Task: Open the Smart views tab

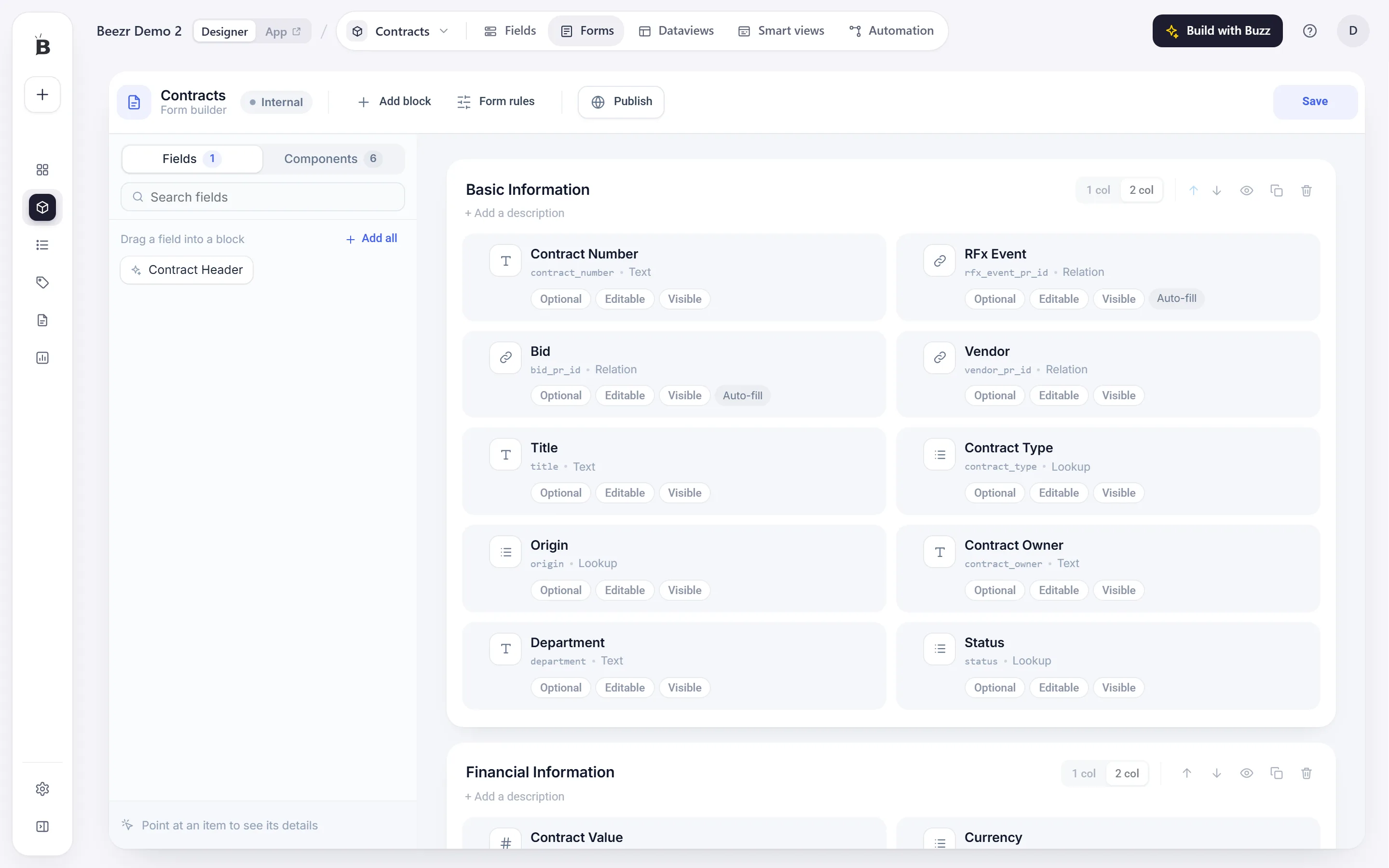Action: point(781,31)
